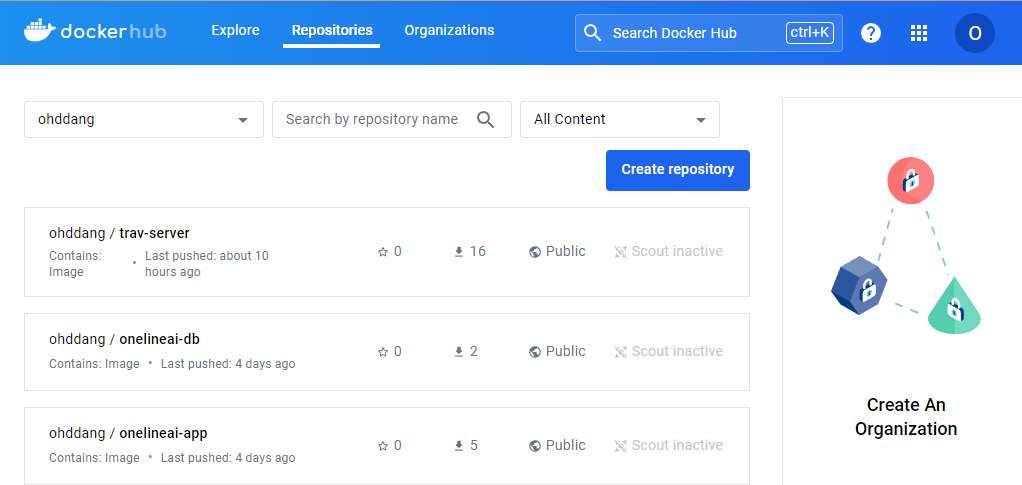Click 'Contains: Image' under onelineai-app

click(x=94, y=458)
